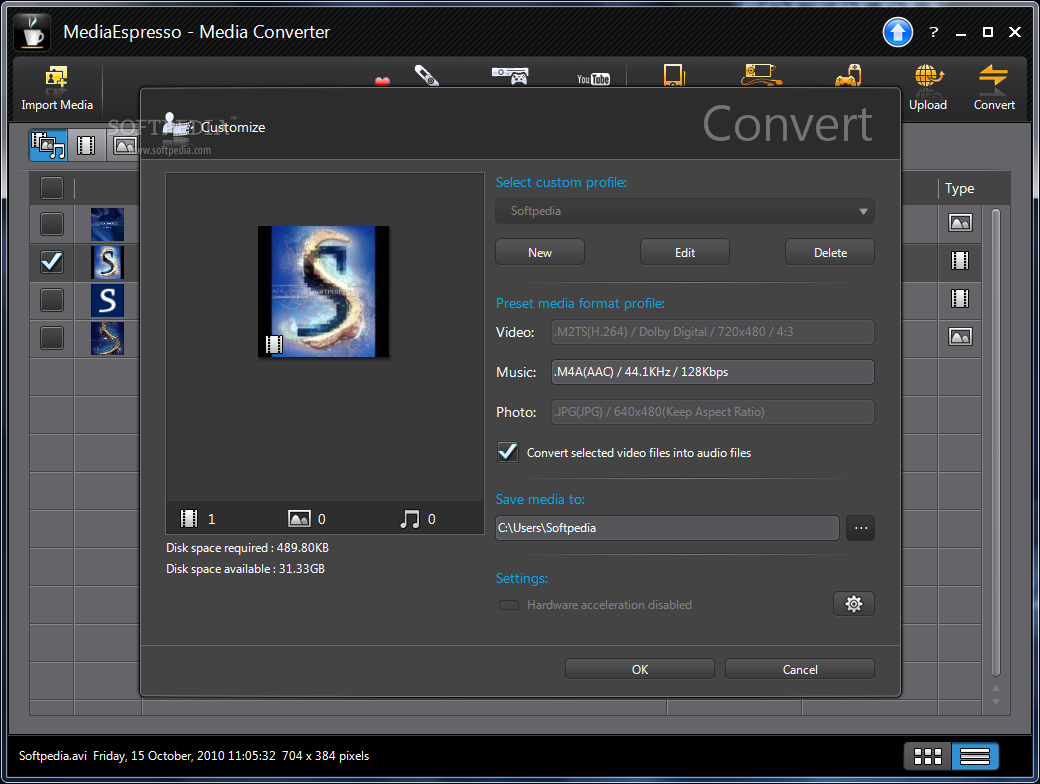1040x784 pixels.
Task: Click the Delete profile button
Action: click(x=830, y=253)
